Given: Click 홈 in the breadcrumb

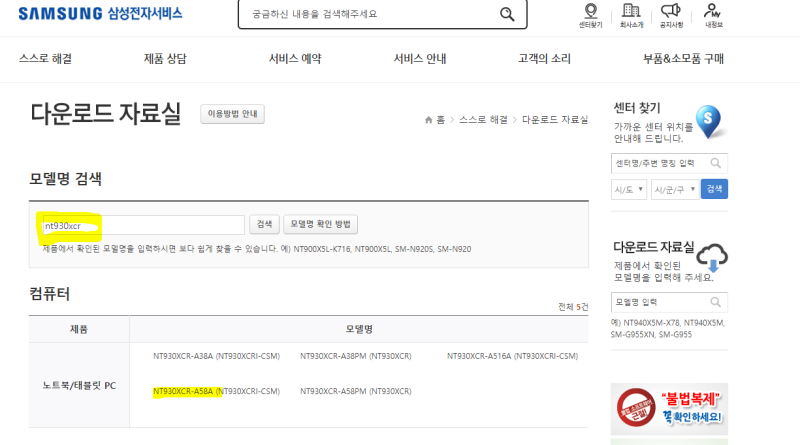Looking at the screenshot, I should 440,120.
